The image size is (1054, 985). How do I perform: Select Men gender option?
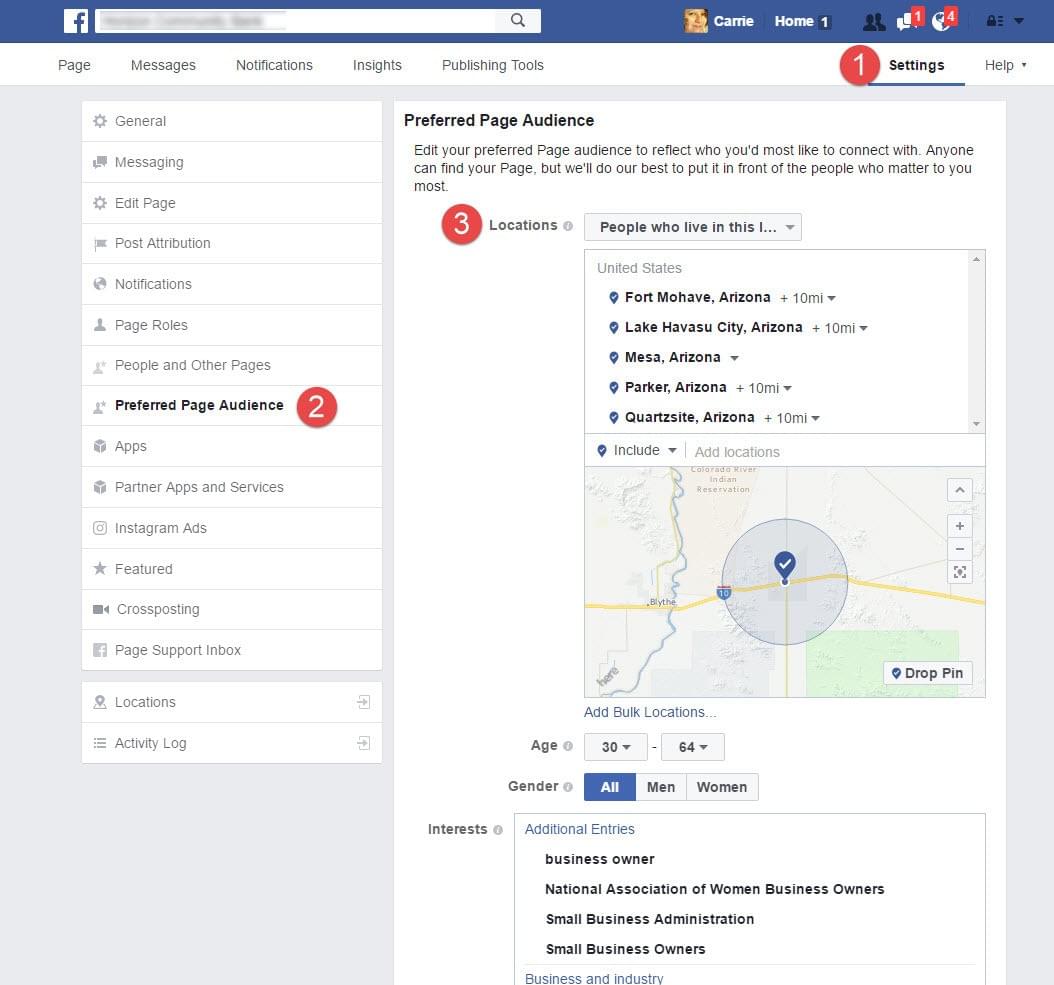661,787
